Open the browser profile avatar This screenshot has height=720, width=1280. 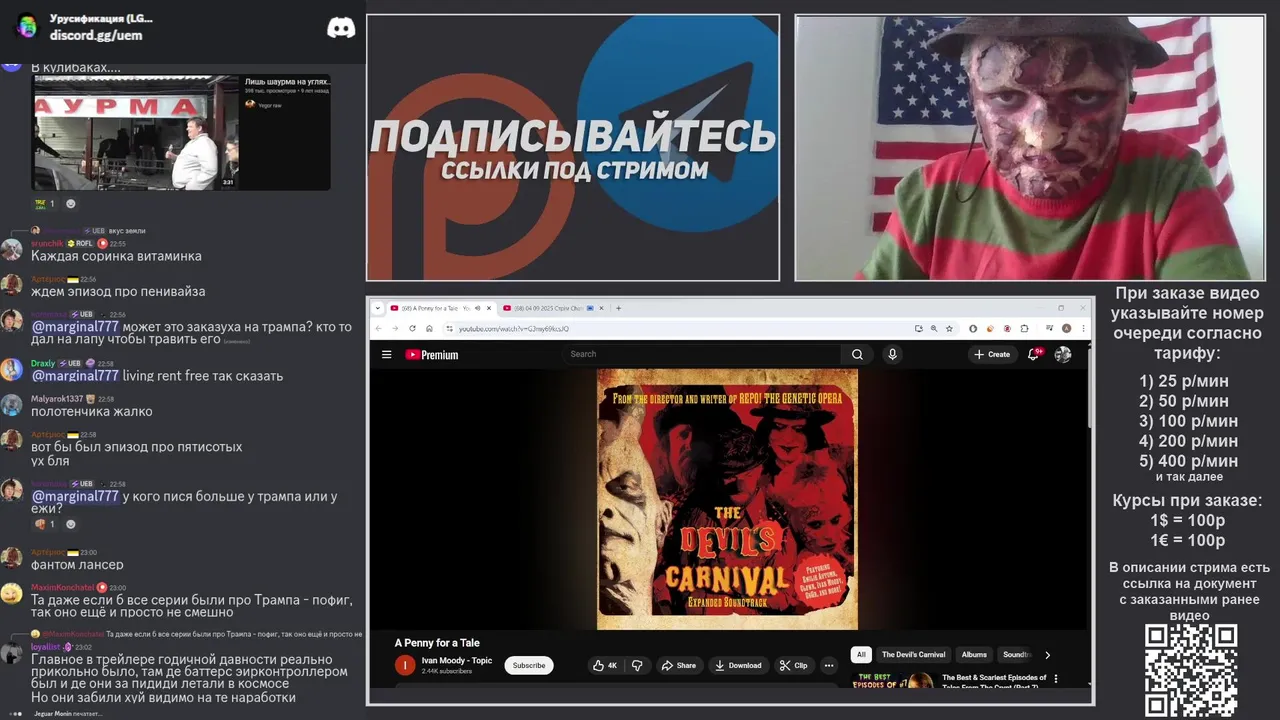pyautogui.click(x=1066, y=328)
